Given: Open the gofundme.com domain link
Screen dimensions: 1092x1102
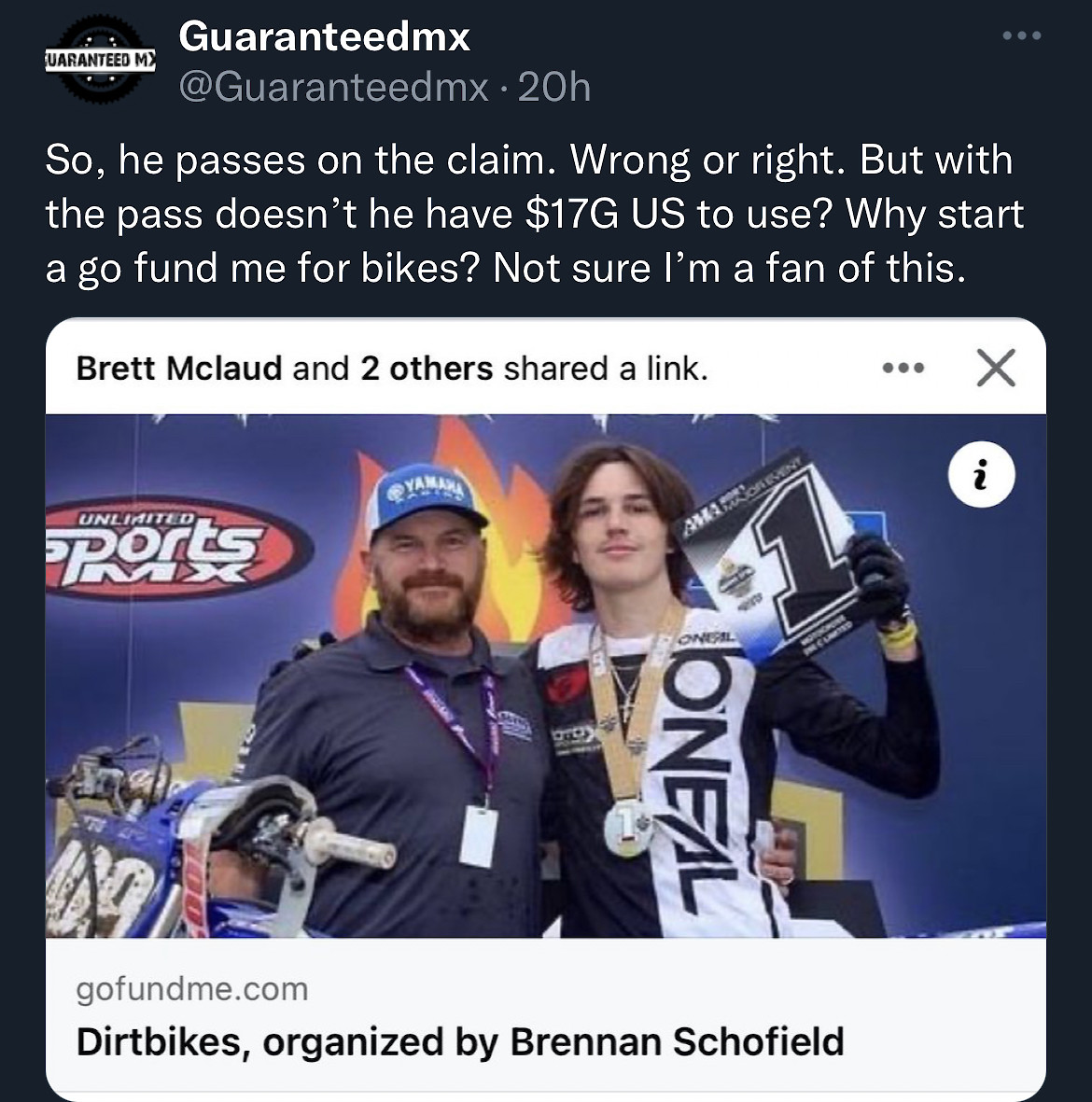Looking at the screenshot, I should [x=191, y=988].
